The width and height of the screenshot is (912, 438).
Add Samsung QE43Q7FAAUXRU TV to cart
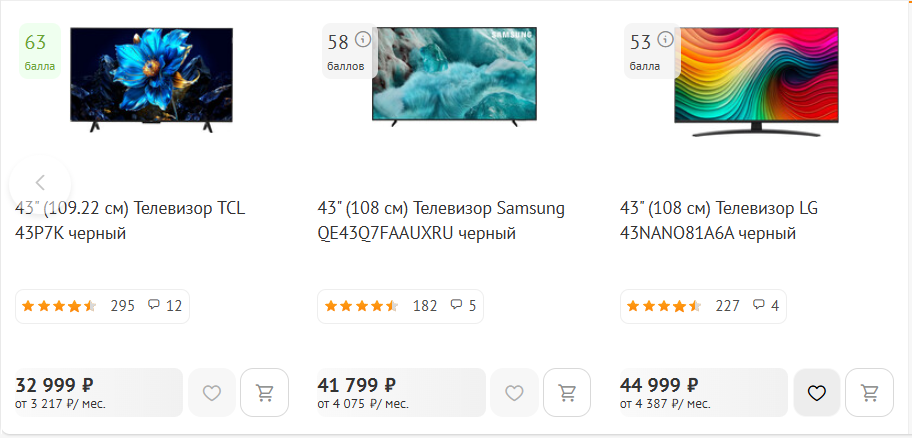[567, 393]
